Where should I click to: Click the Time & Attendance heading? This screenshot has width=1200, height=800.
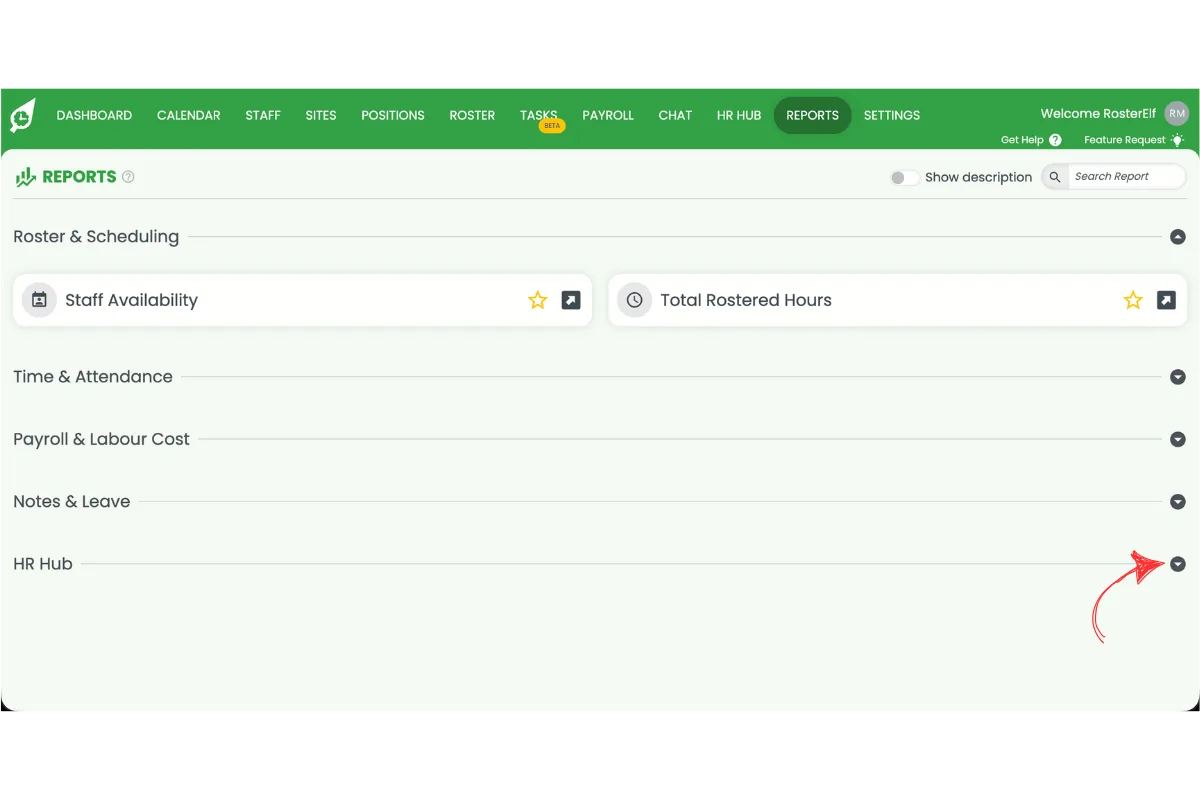pos(93,377)
